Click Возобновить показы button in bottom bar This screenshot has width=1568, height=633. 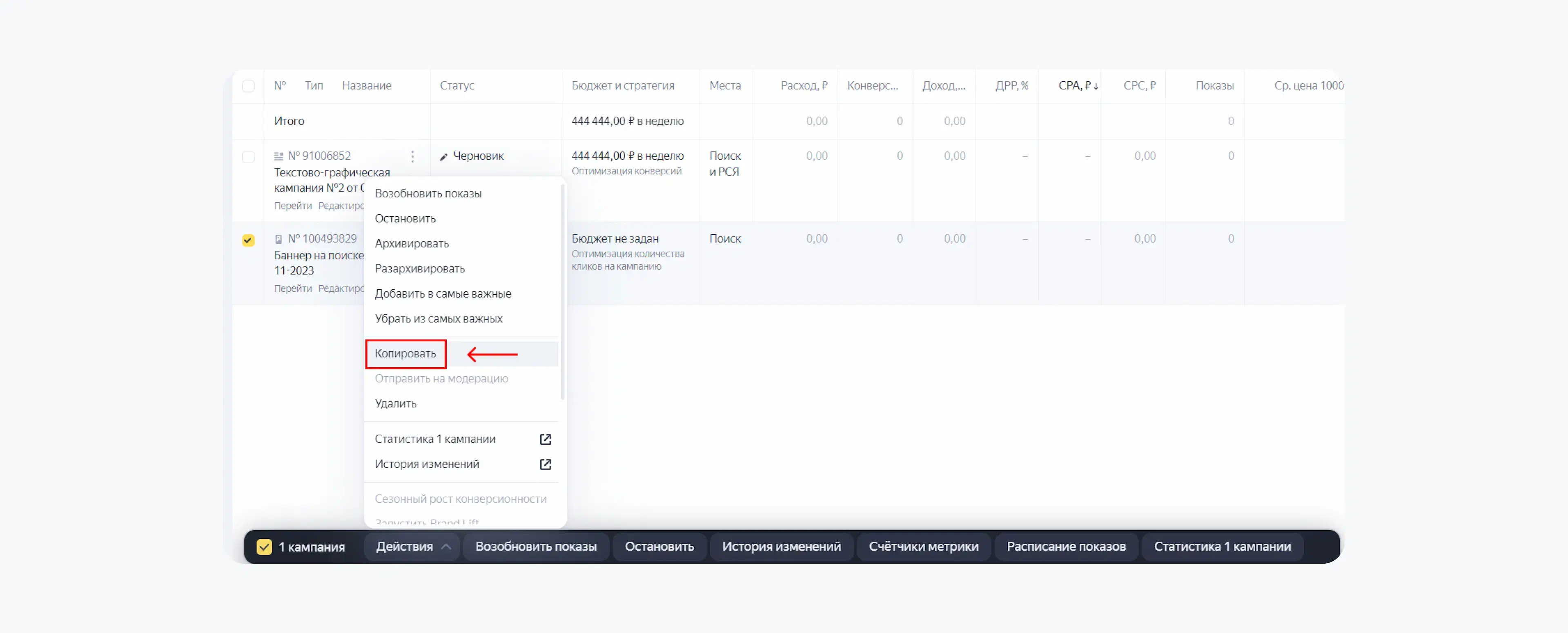click(x=536, y=547)
